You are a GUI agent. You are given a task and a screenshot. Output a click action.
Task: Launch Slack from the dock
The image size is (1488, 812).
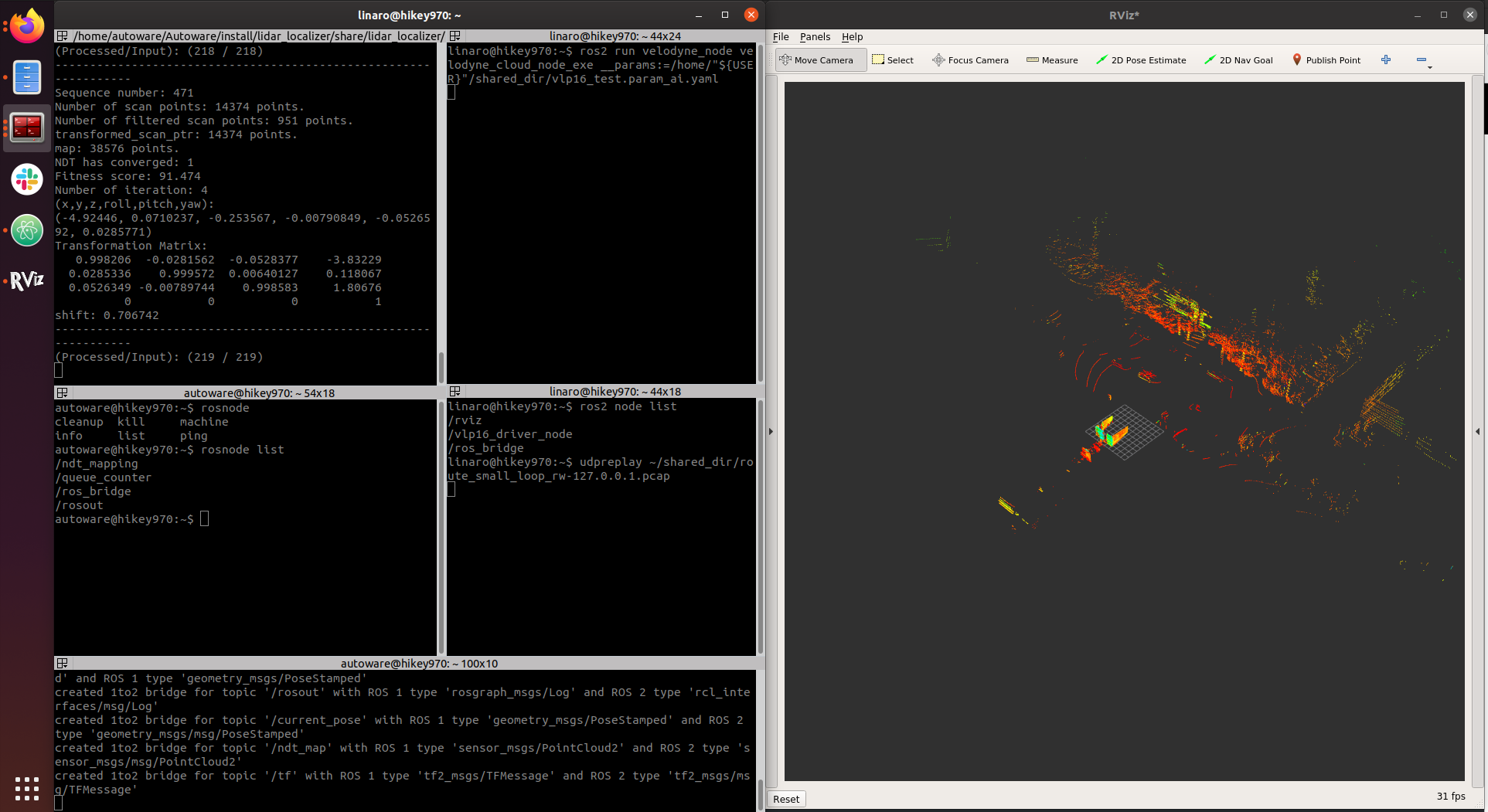tap(27, 179)
